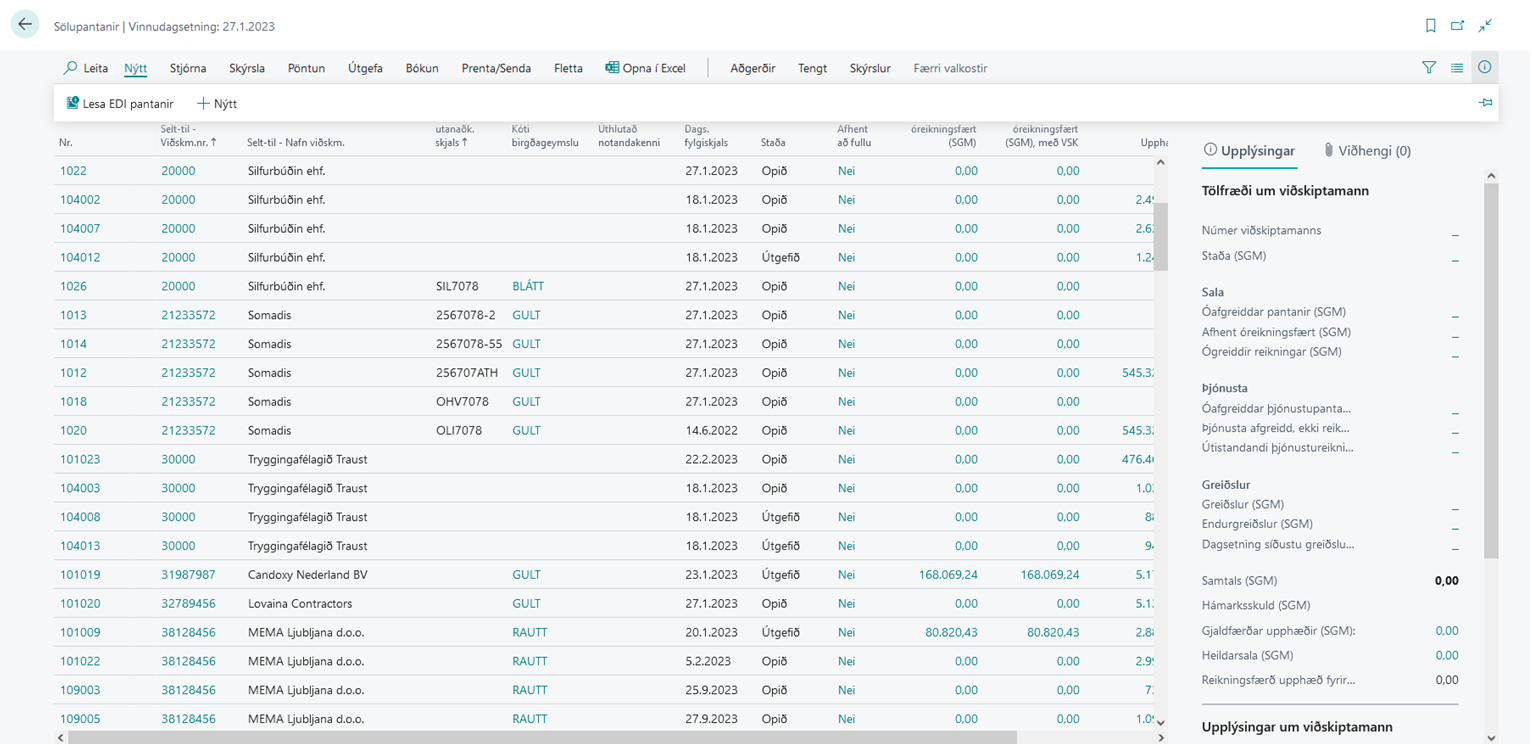Select the Aðgerðir menu

[x=753, y=69]
